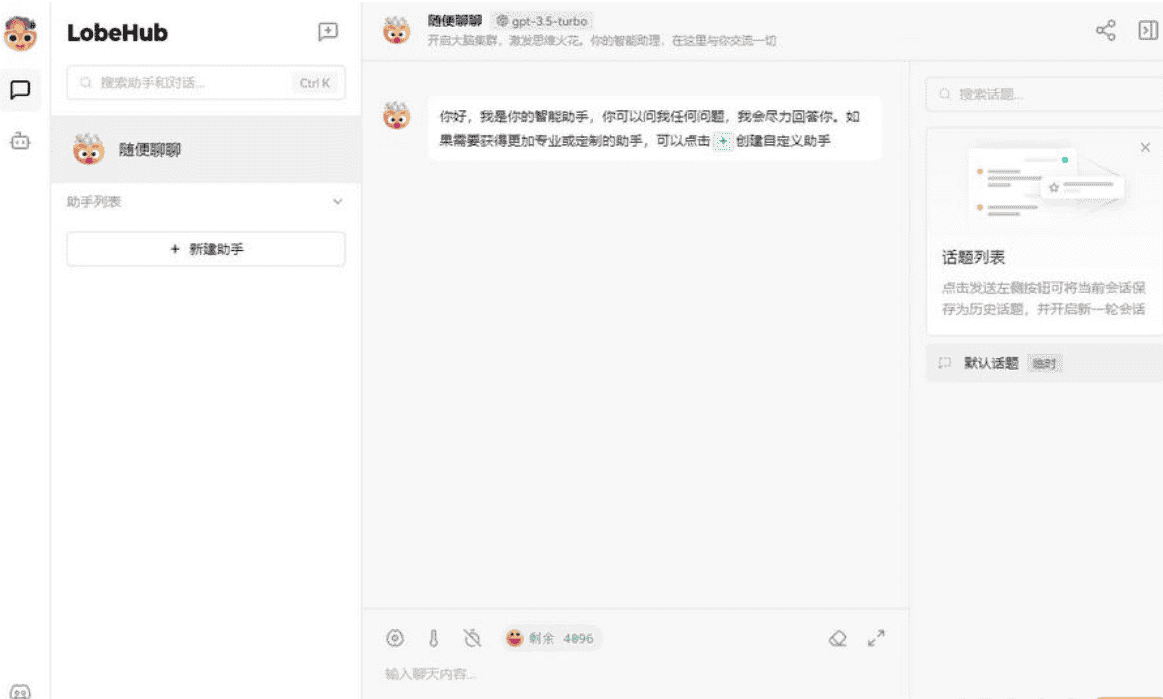Select the 默认话题 topic

1044,363
